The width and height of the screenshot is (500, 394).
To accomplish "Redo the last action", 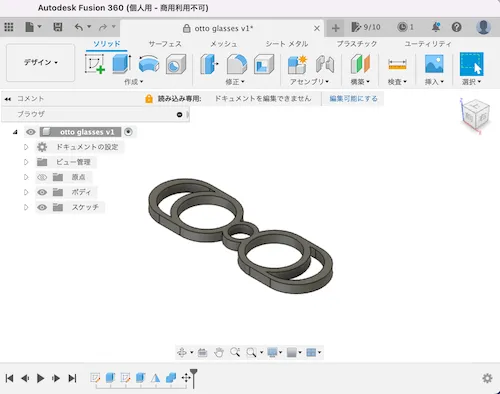I will click(x=103, y=27).
